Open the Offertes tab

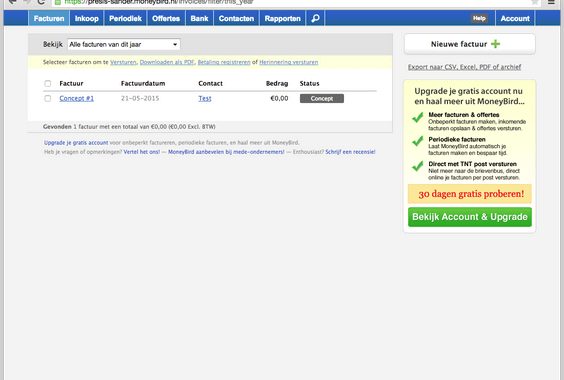[x=166, y=18]
